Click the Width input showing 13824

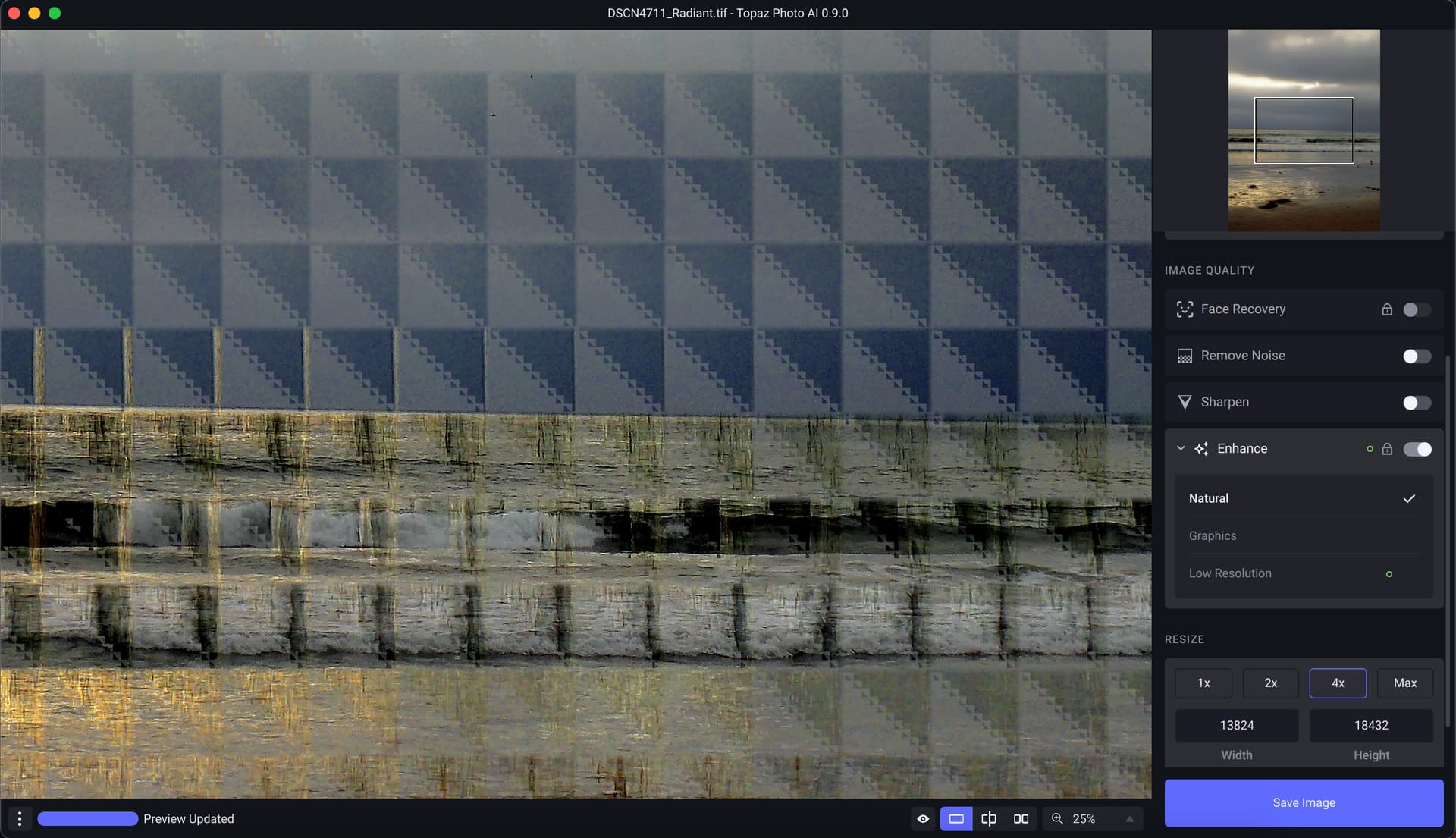[x=1236, y=725]
